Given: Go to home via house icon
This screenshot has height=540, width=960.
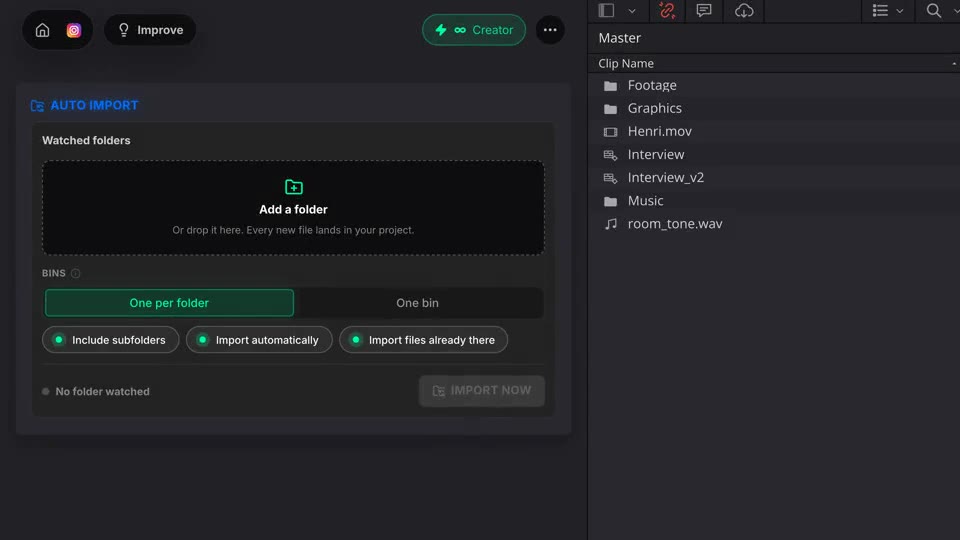Looking at the screenshot, I should 42,30.
